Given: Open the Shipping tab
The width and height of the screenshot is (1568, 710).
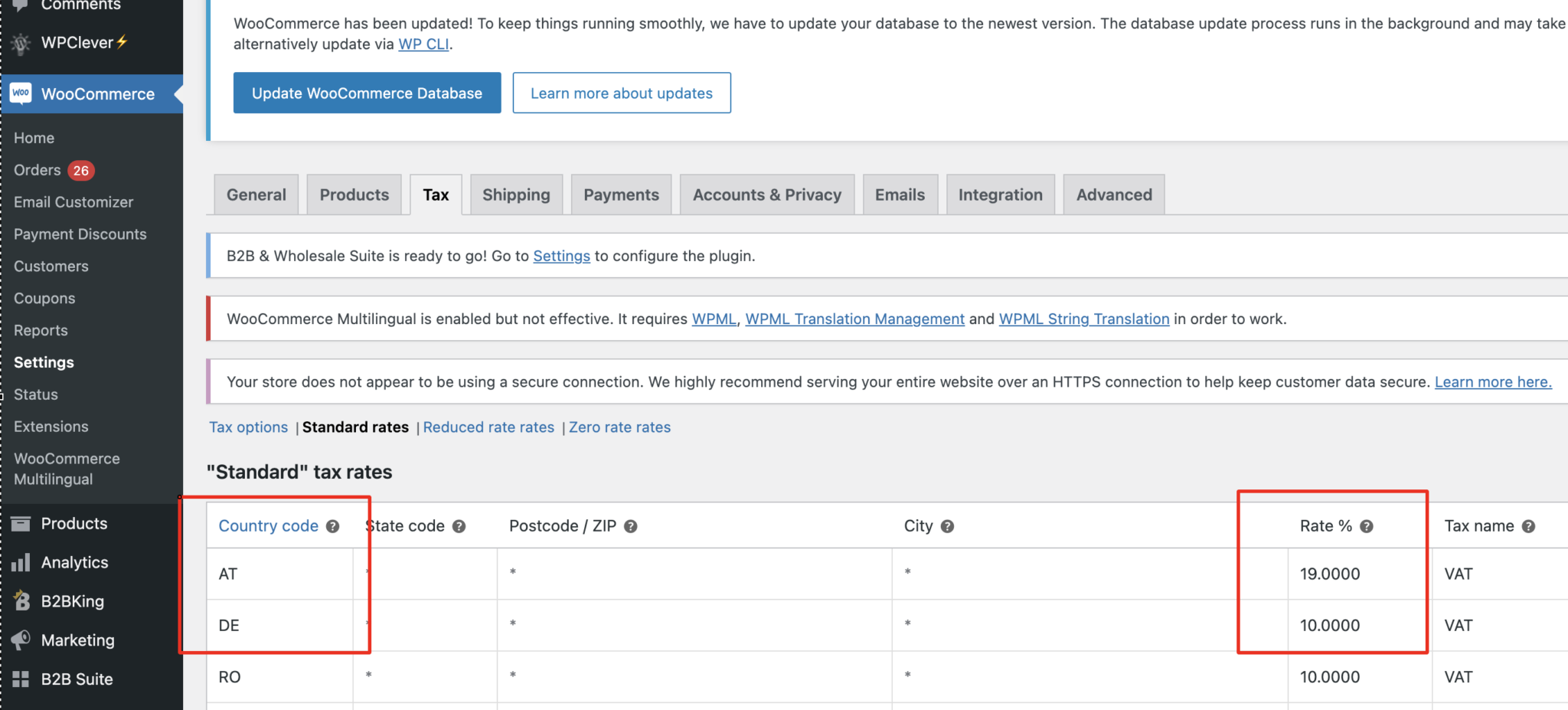Looking at the screenshot, I should pos(516,195).
